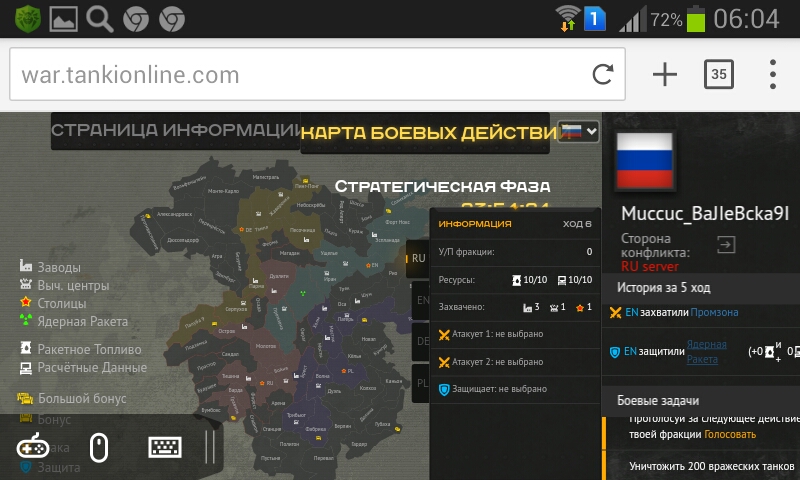
Task: Tap the gamepad icon in bottom overlay
Action: 33,447
